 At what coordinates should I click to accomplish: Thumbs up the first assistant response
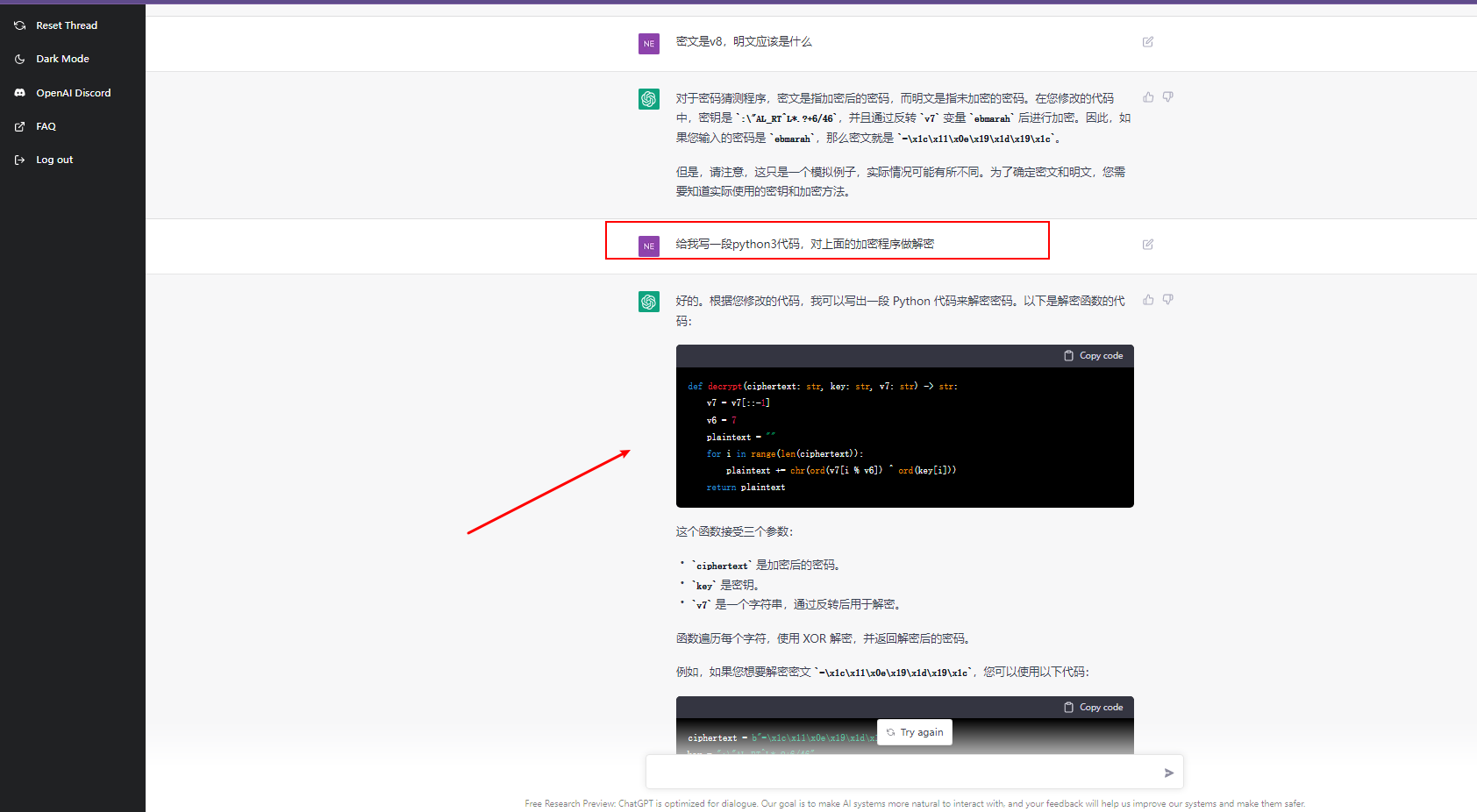(x=1148, y=97)
